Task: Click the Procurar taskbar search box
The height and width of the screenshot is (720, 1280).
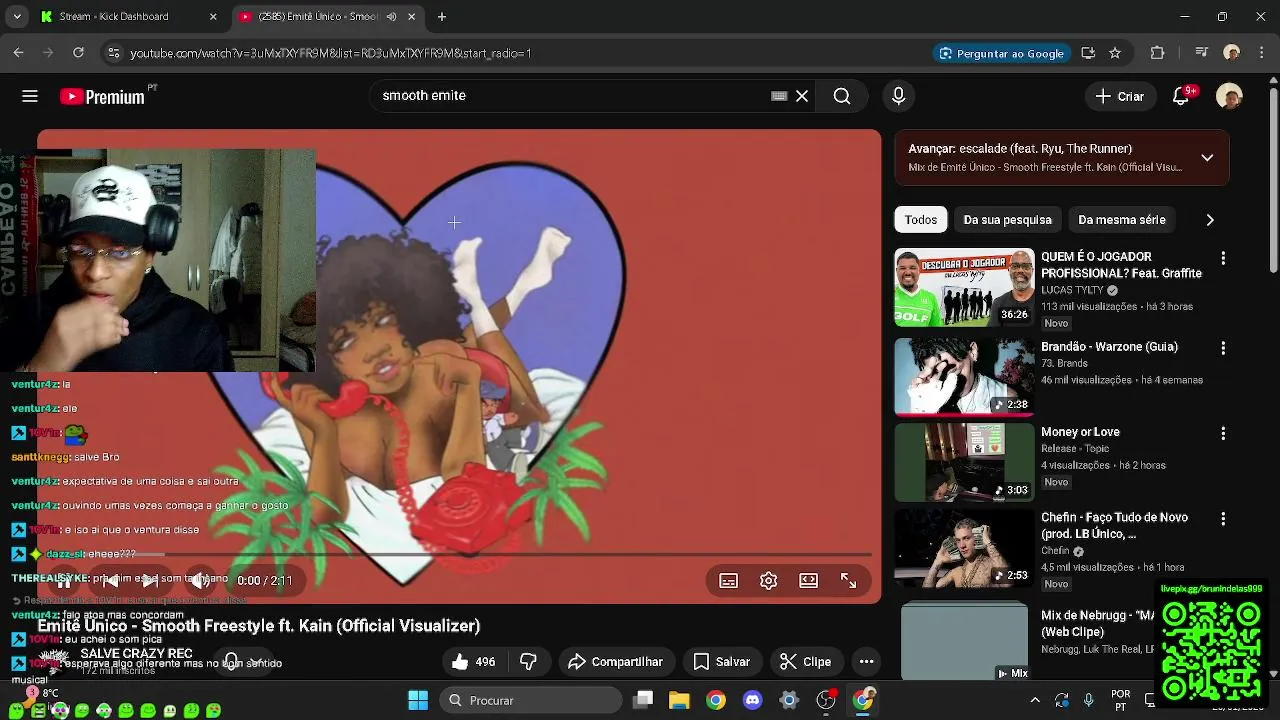Action: tap(530, 700)
